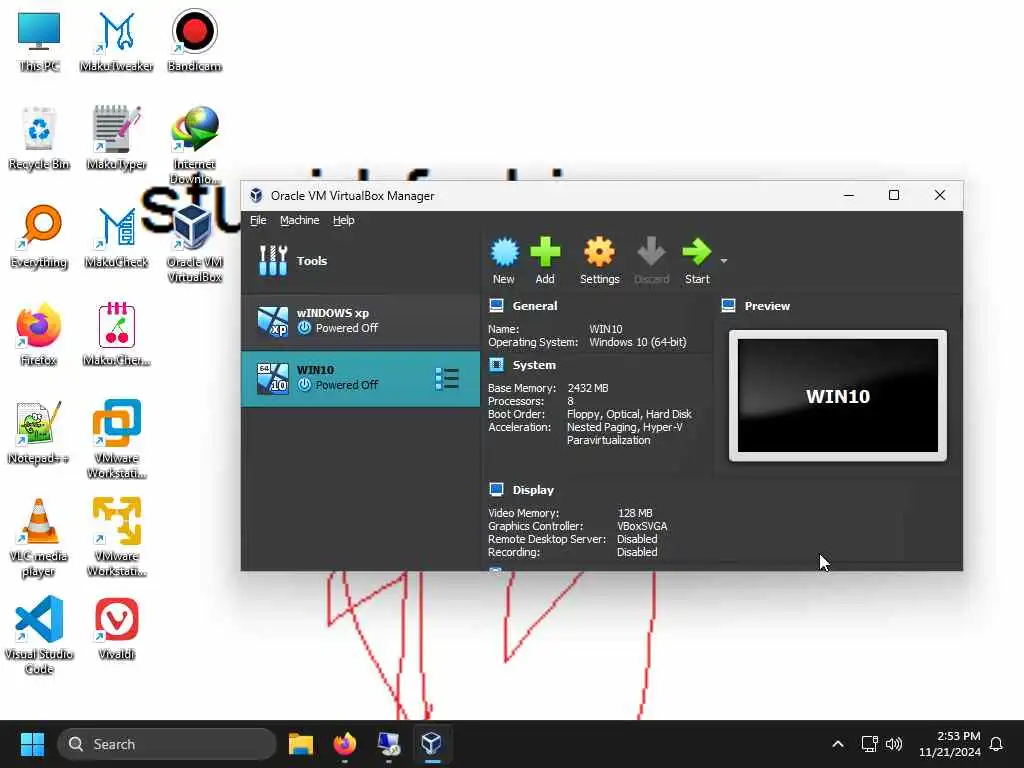Click Operating System Windows 10 (64-bit) text
This screenshot has width=1024, height=768.
coord(637,342)
